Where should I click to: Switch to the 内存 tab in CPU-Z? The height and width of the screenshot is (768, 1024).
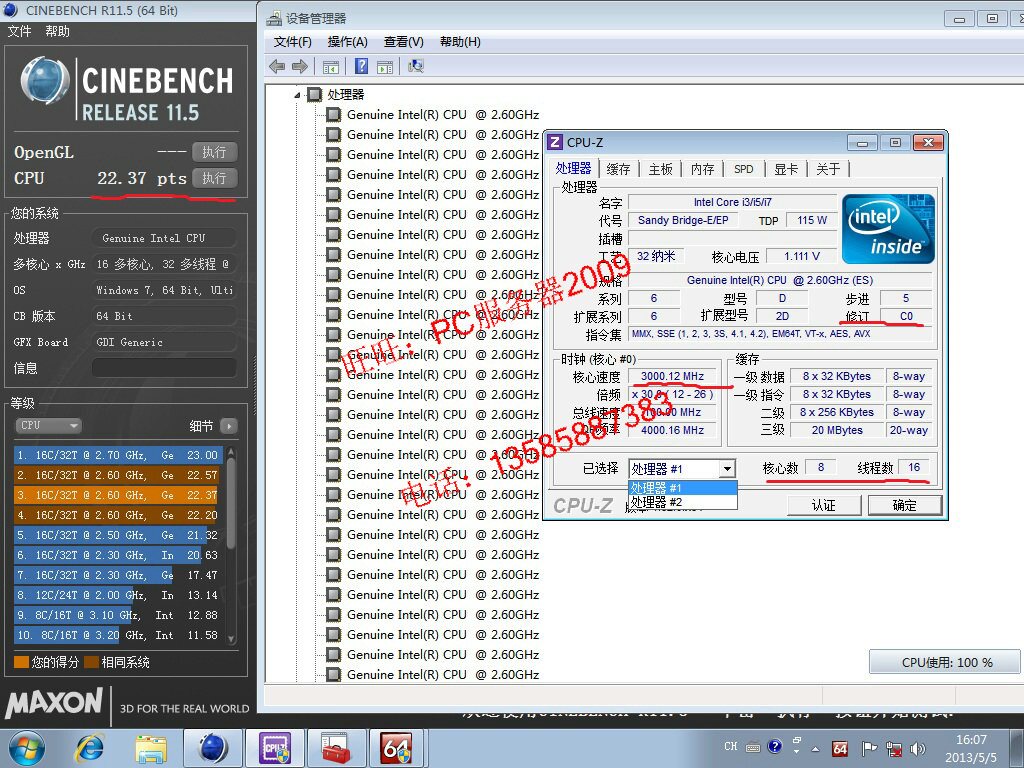[x=703, y=169]
